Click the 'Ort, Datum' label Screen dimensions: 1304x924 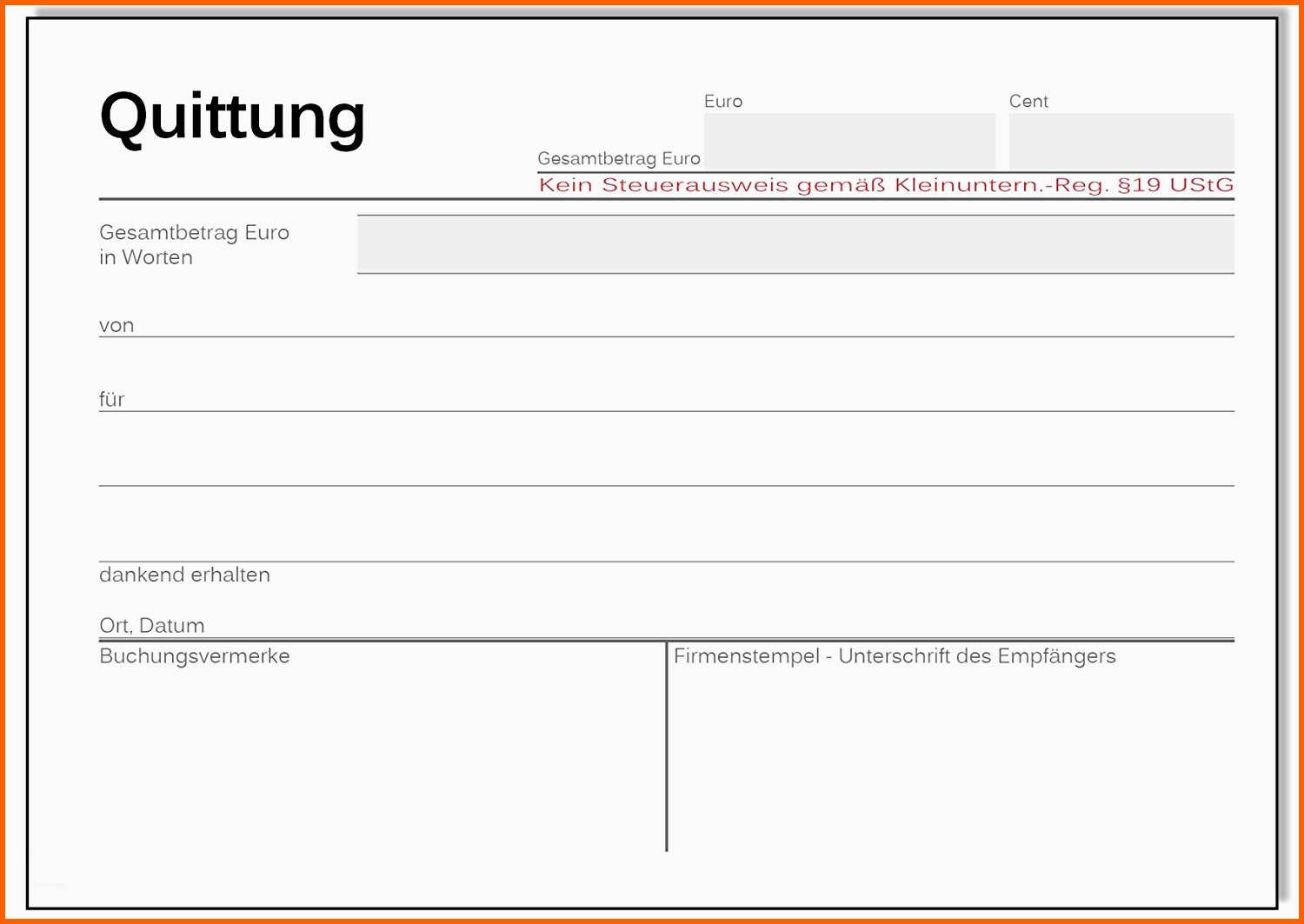pos(152,626)
